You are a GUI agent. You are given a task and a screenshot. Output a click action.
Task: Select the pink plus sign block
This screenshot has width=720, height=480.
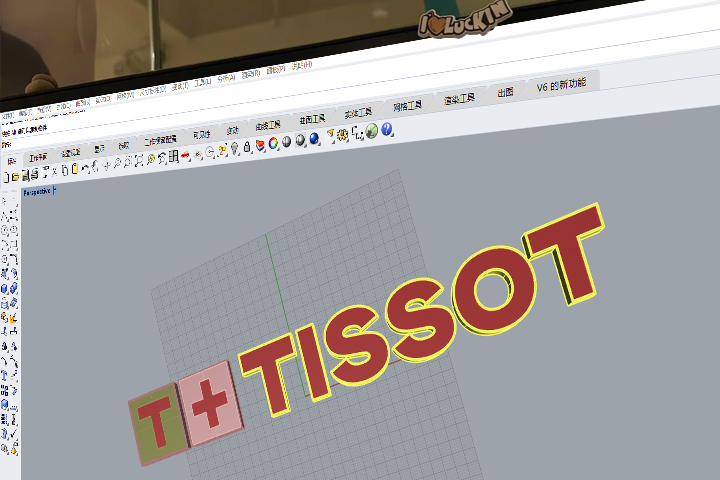[x=209, y=402]
